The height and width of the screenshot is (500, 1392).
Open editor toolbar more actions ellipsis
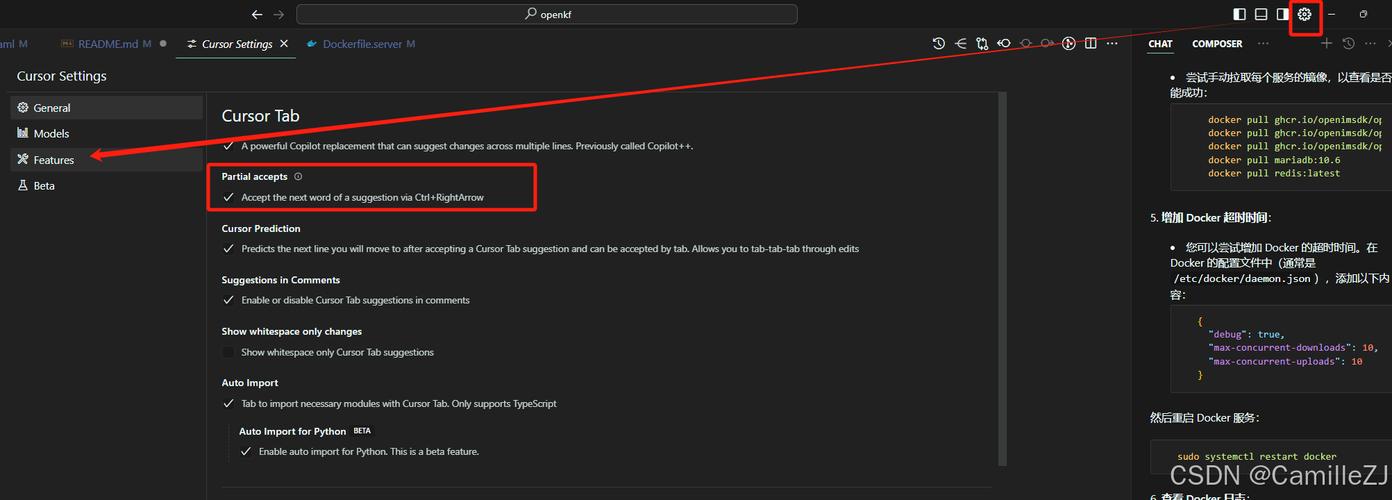[x=1113, y=44]
